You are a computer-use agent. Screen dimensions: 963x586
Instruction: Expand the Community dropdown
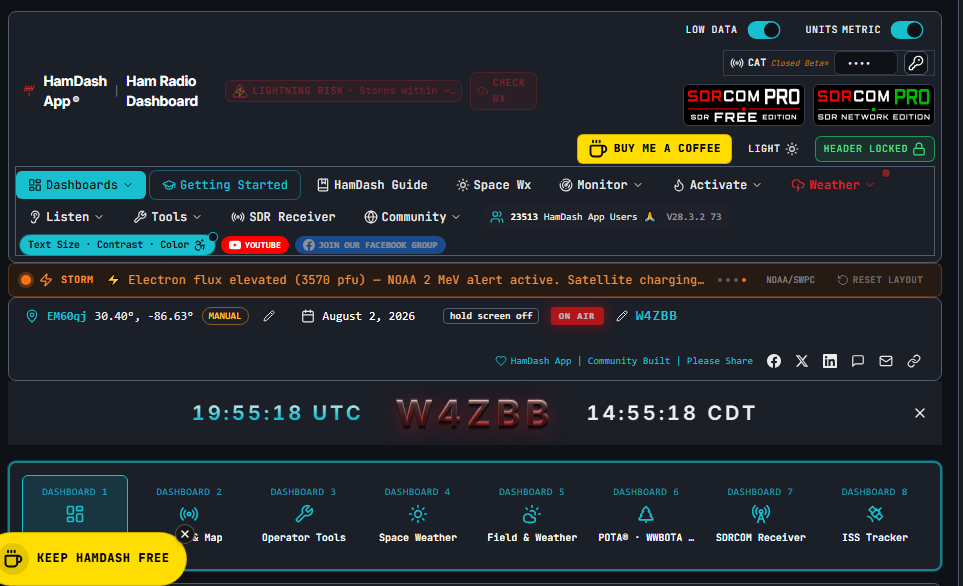(x=412, y=217)
